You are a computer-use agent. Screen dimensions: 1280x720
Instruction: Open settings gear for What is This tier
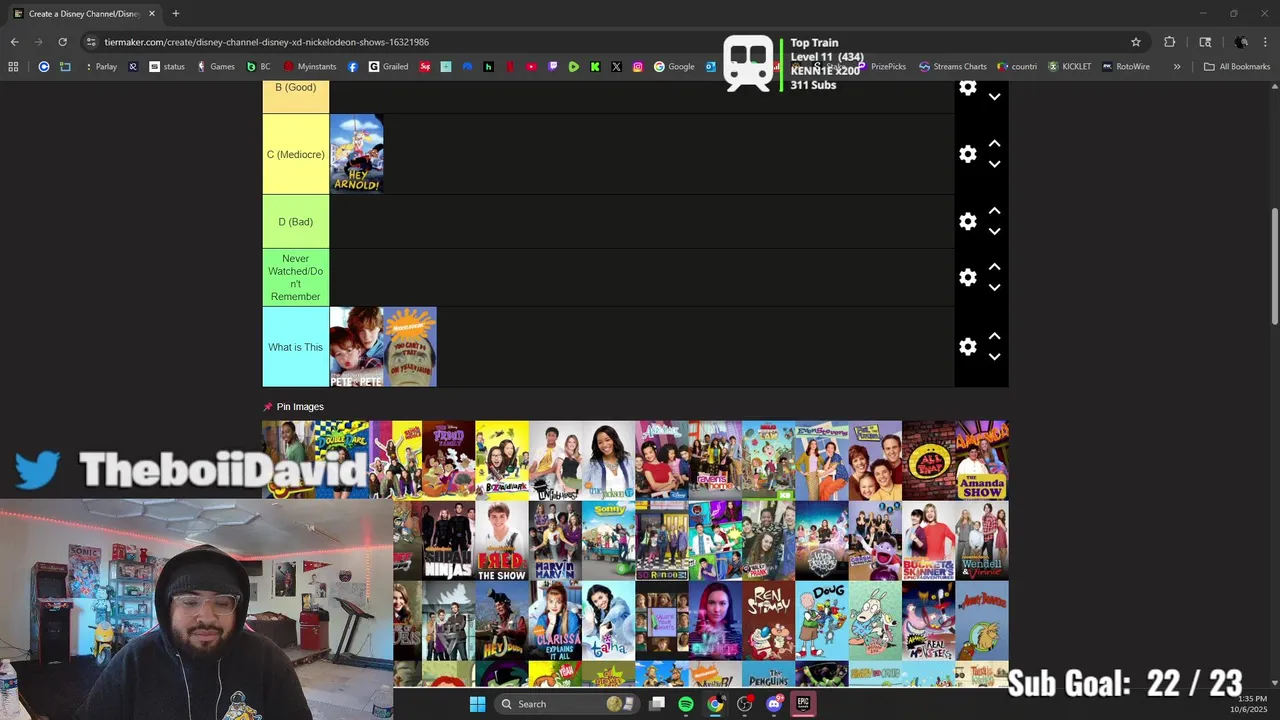point(967,346)
